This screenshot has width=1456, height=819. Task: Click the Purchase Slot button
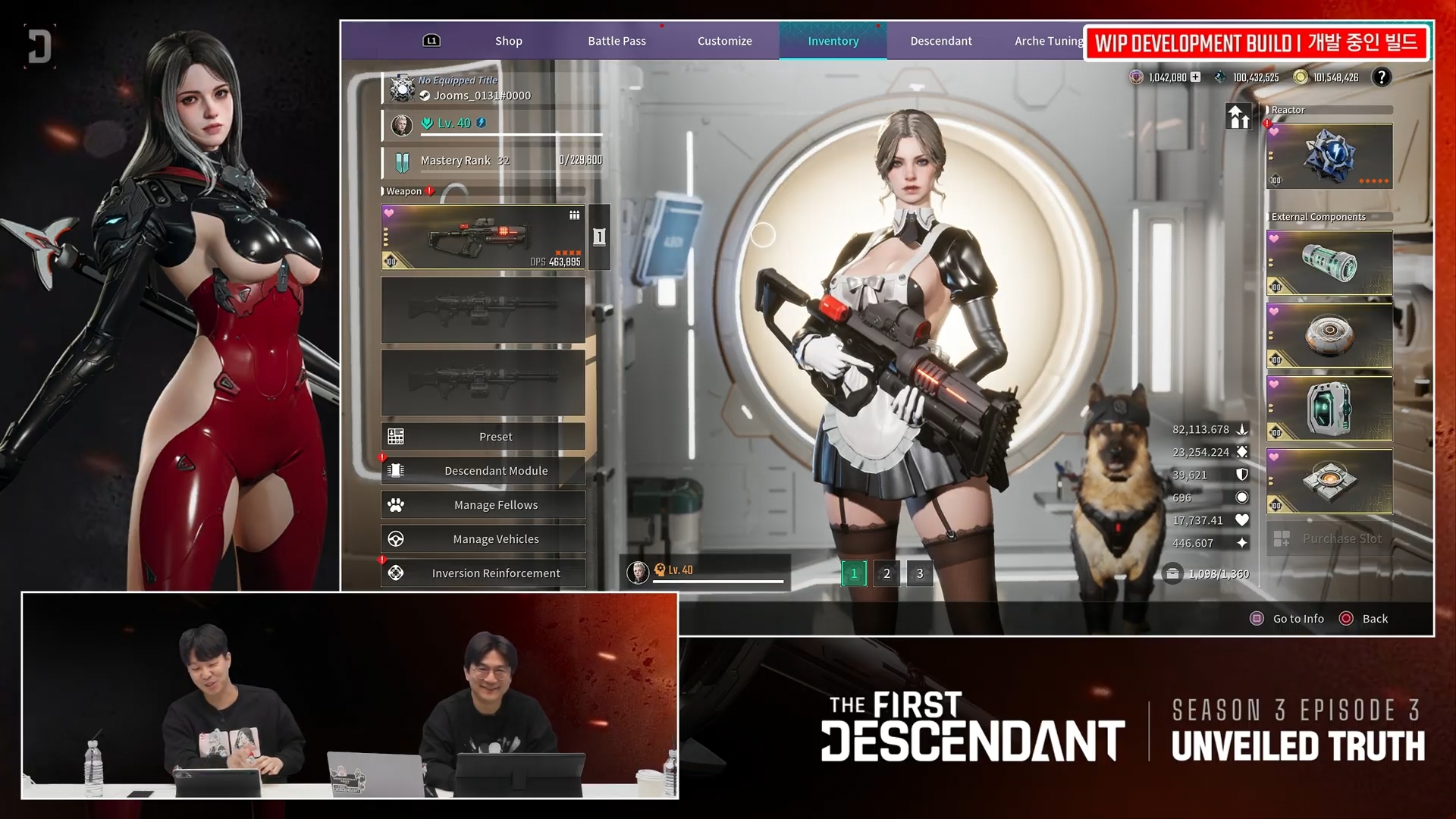pyautogui.click(x=1330, y=538)
